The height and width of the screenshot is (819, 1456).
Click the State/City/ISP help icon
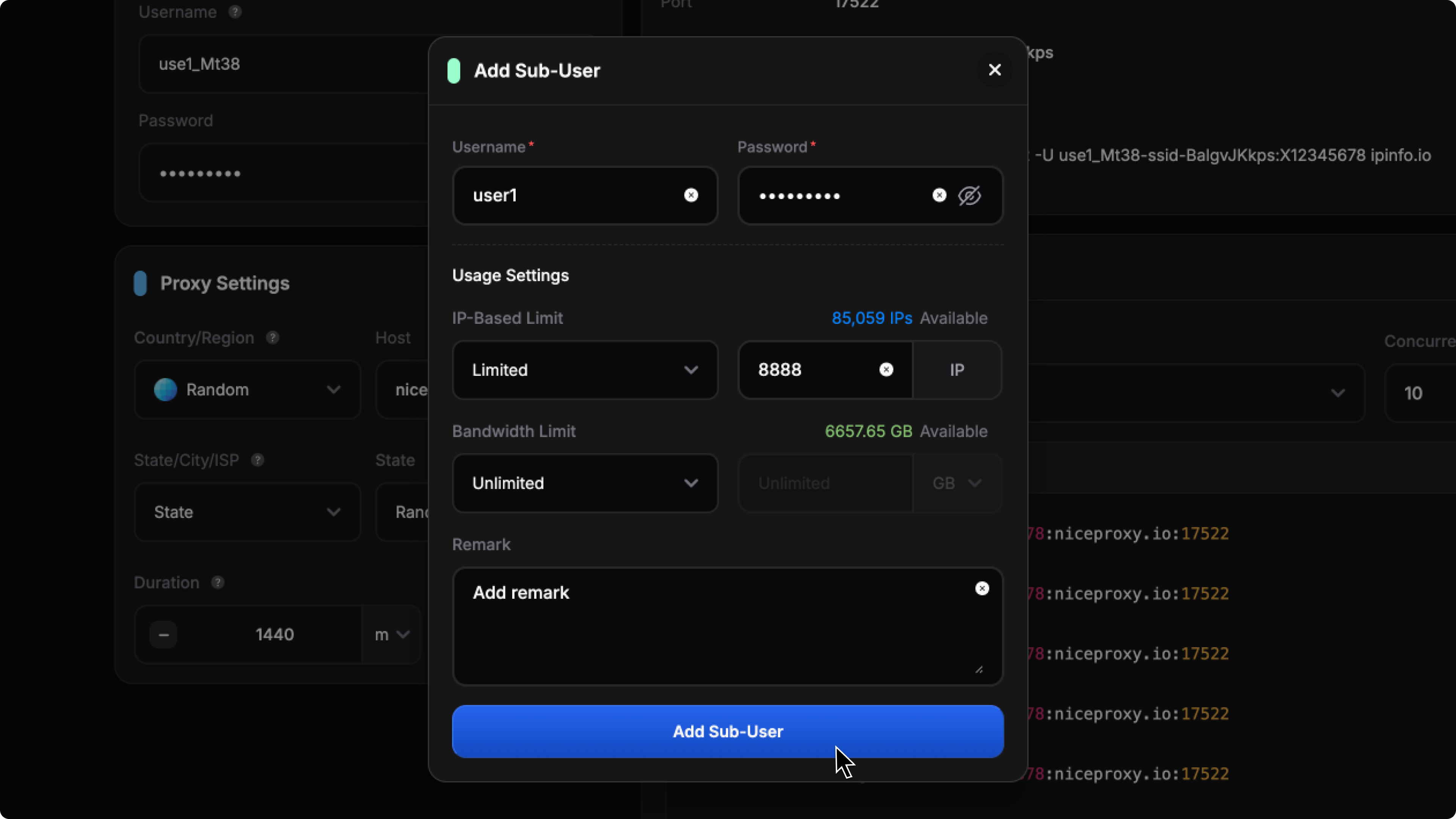[258, 460]
